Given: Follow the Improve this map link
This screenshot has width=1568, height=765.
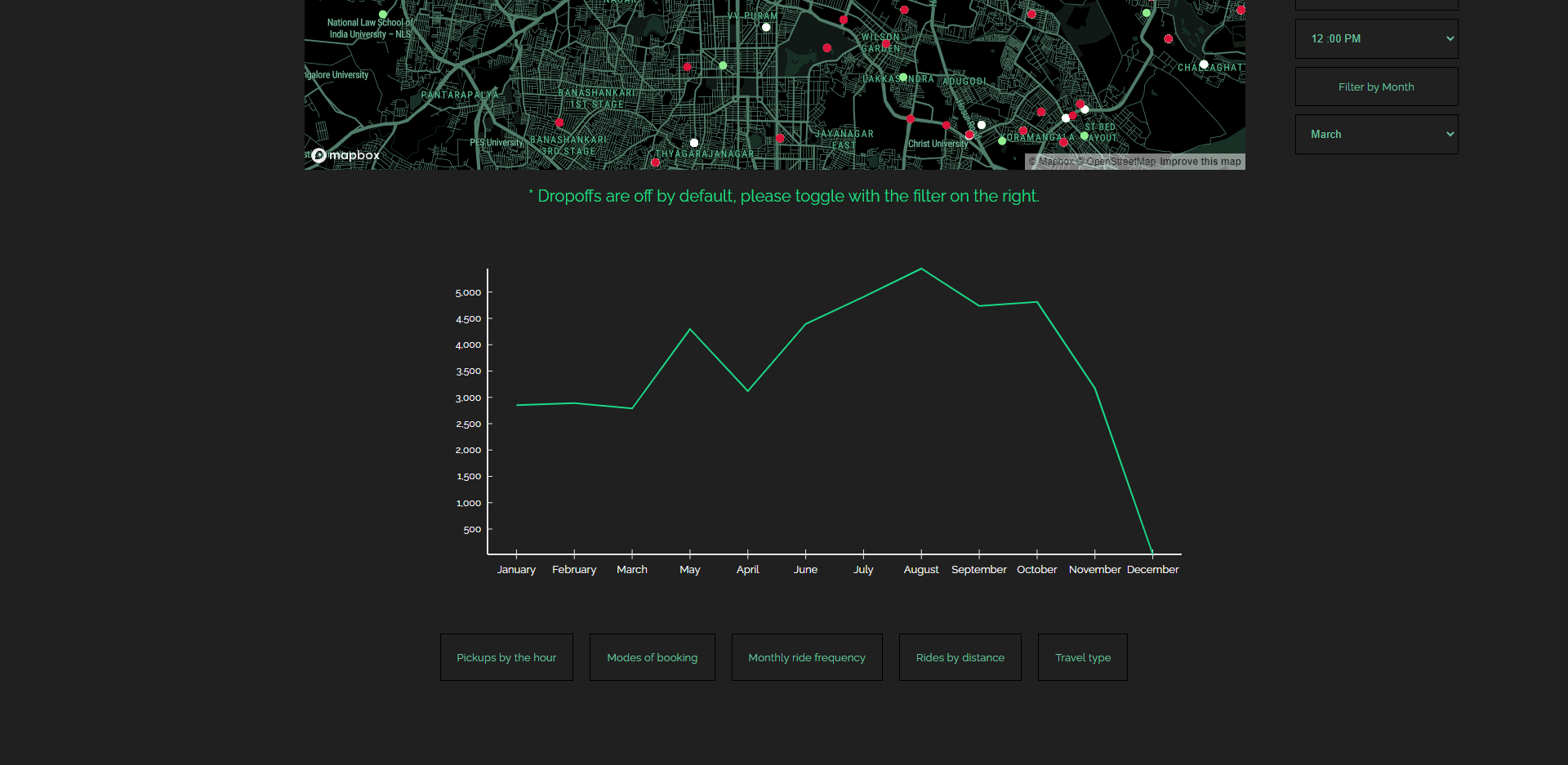Looking at the screenshot, I should [x=1200, y=162].
